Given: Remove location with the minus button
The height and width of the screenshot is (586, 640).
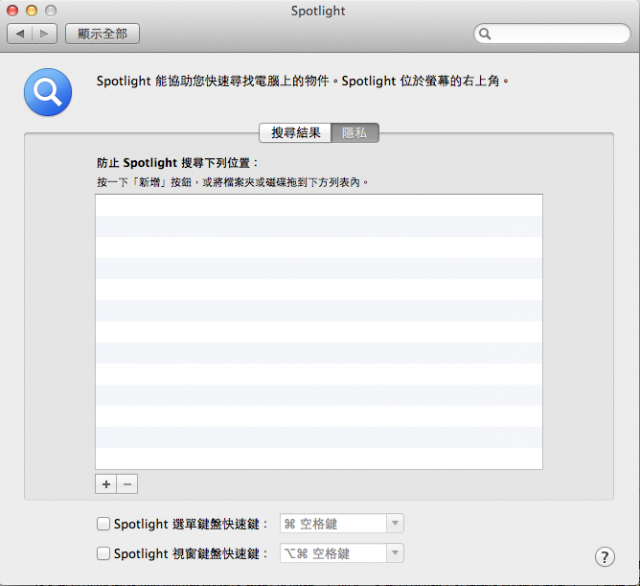Looking at the screenshot, I should pyautogui.click(x=127, y=484).
